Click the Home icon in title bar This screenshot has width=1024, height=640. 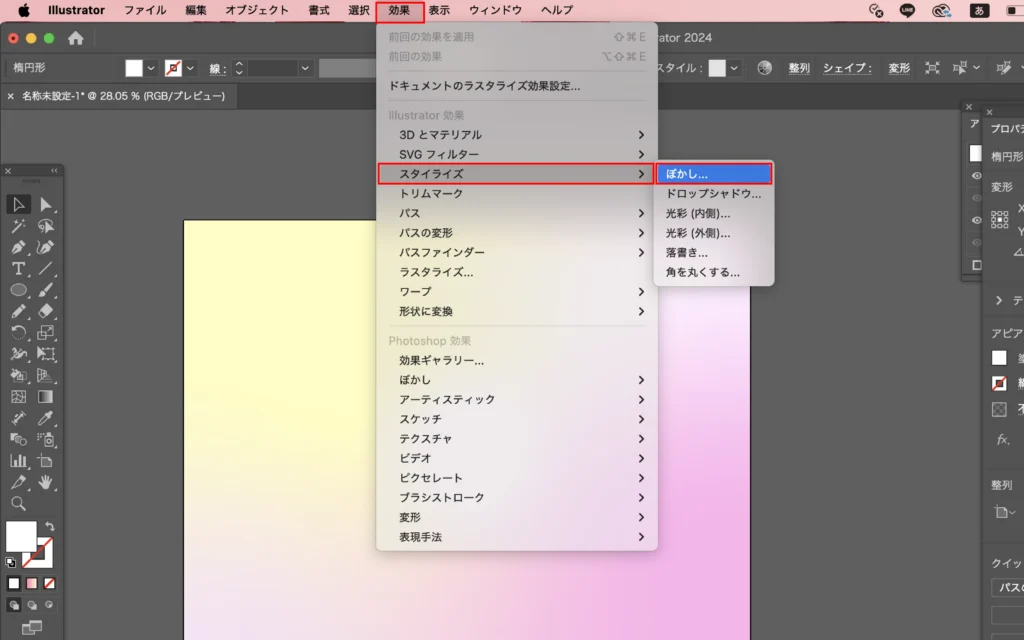coord(75,38)
